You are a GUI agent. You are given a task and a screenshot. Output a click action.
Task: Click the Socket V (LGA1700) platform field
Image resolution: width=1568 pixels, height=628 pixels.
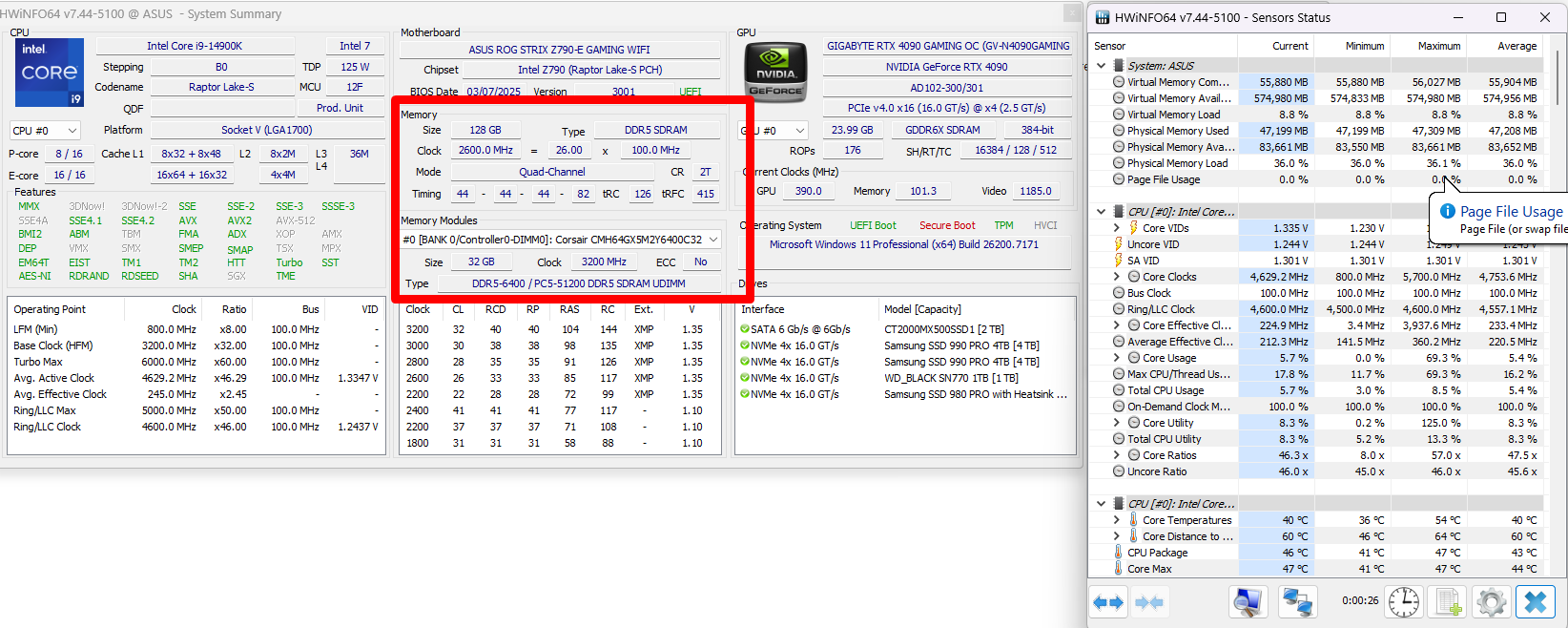point(266,130)
